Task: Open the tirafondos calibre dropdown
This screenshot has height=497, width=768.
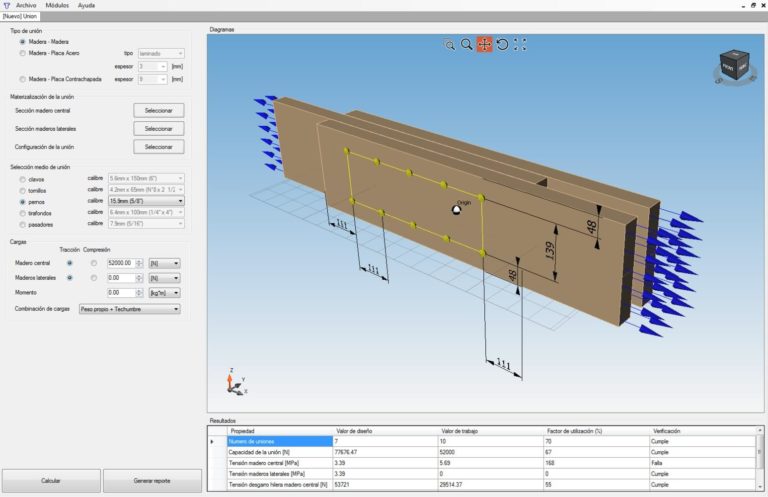Action: tap(146, 212)
